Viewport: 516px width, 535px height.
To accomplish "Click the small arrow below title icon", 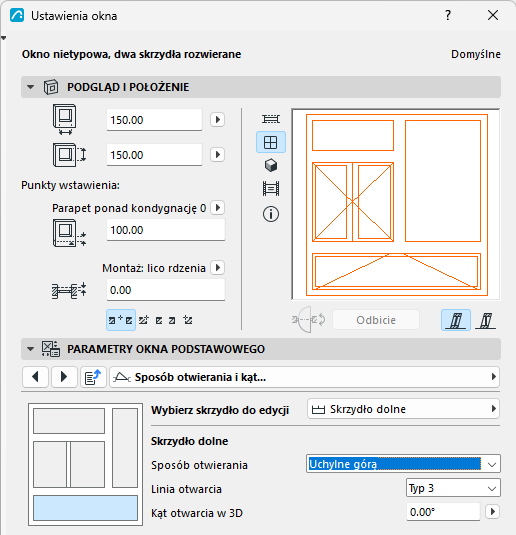I will point(3,38).
